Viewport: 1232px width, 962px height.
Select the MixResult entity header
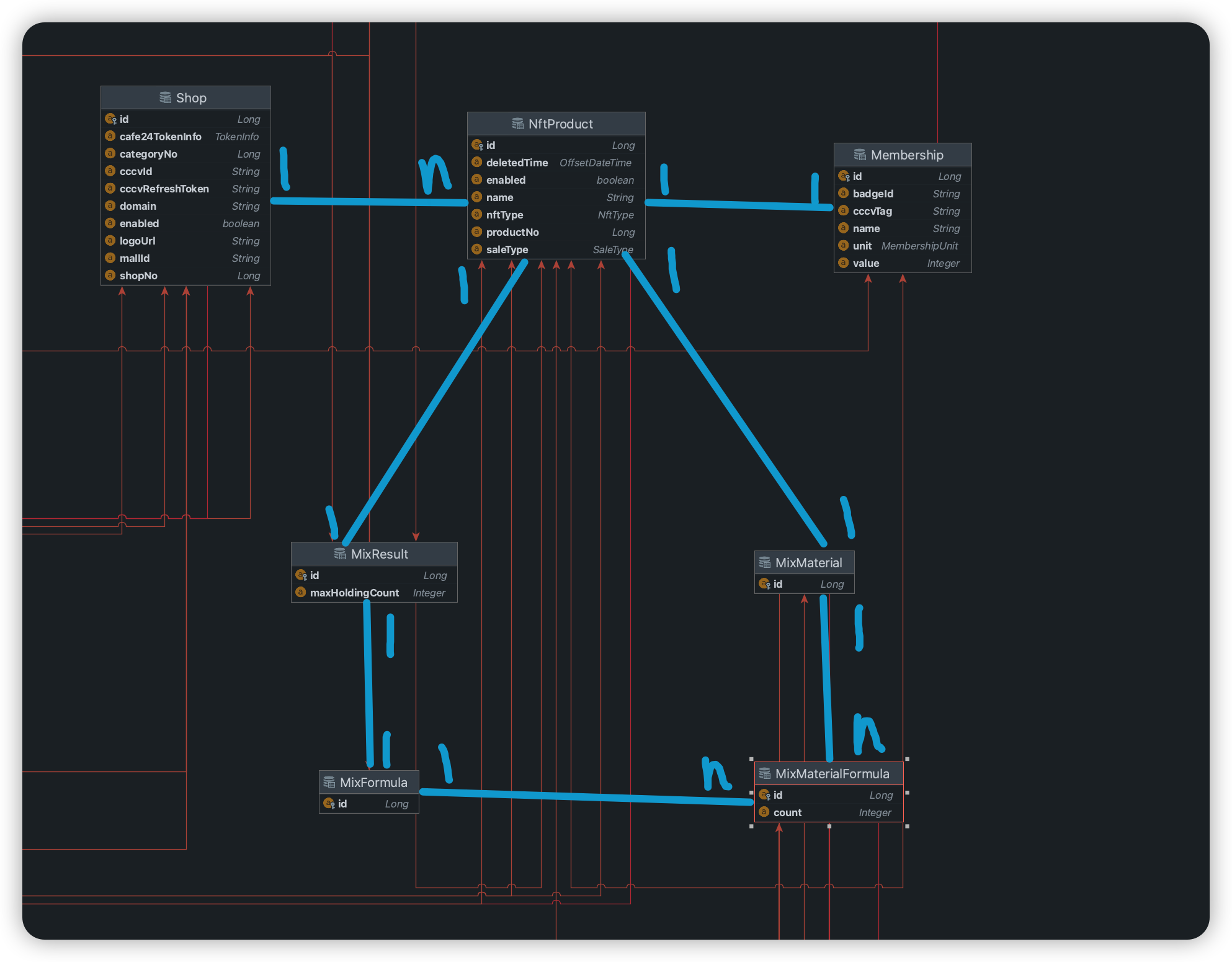tap(374, 554)
